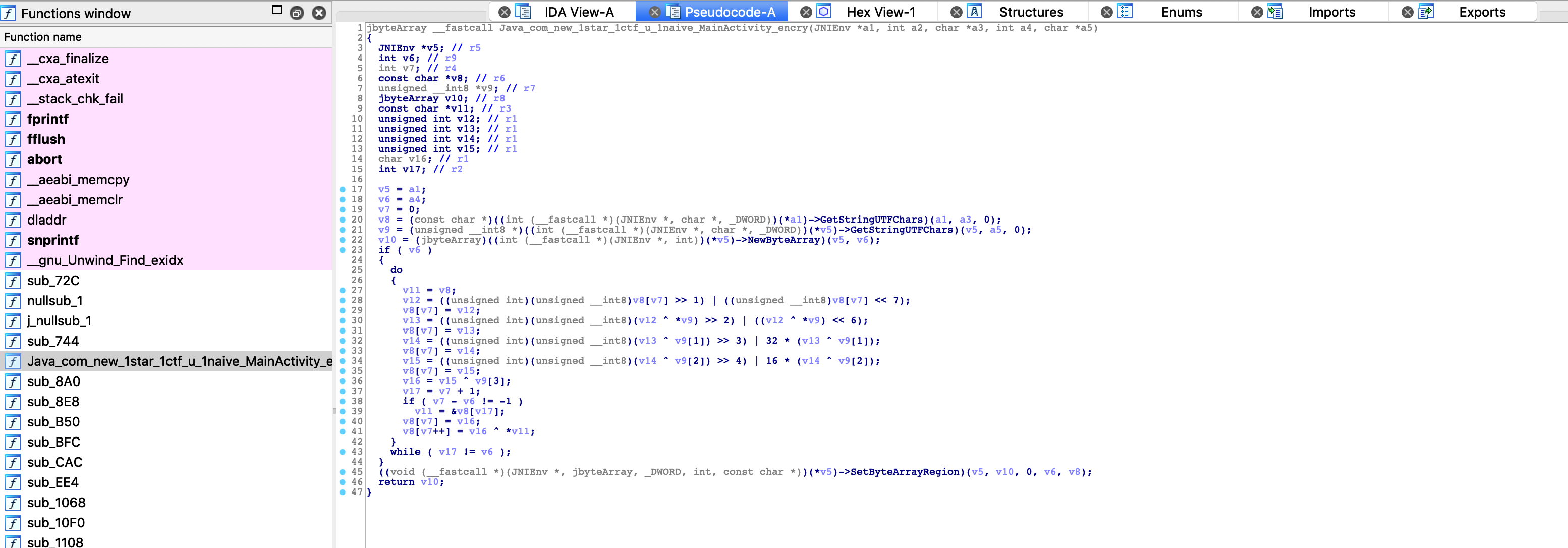The height and width of the screenshot is (548, 1568).
Task: Close the Hex View-1 tab
Action: click(806, 12)
